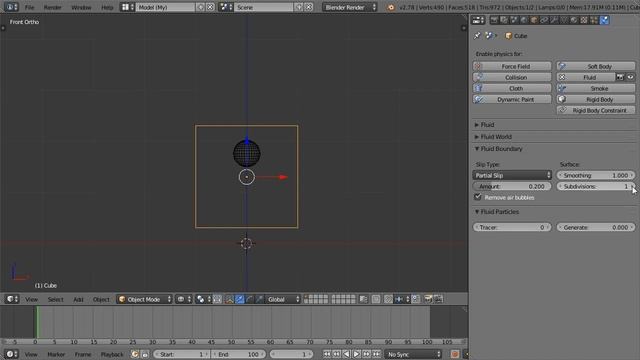This screenshot has width=640, height=360.
Task: Add a new screen layout next to Model (My)
Action: (x=200, y=7)
